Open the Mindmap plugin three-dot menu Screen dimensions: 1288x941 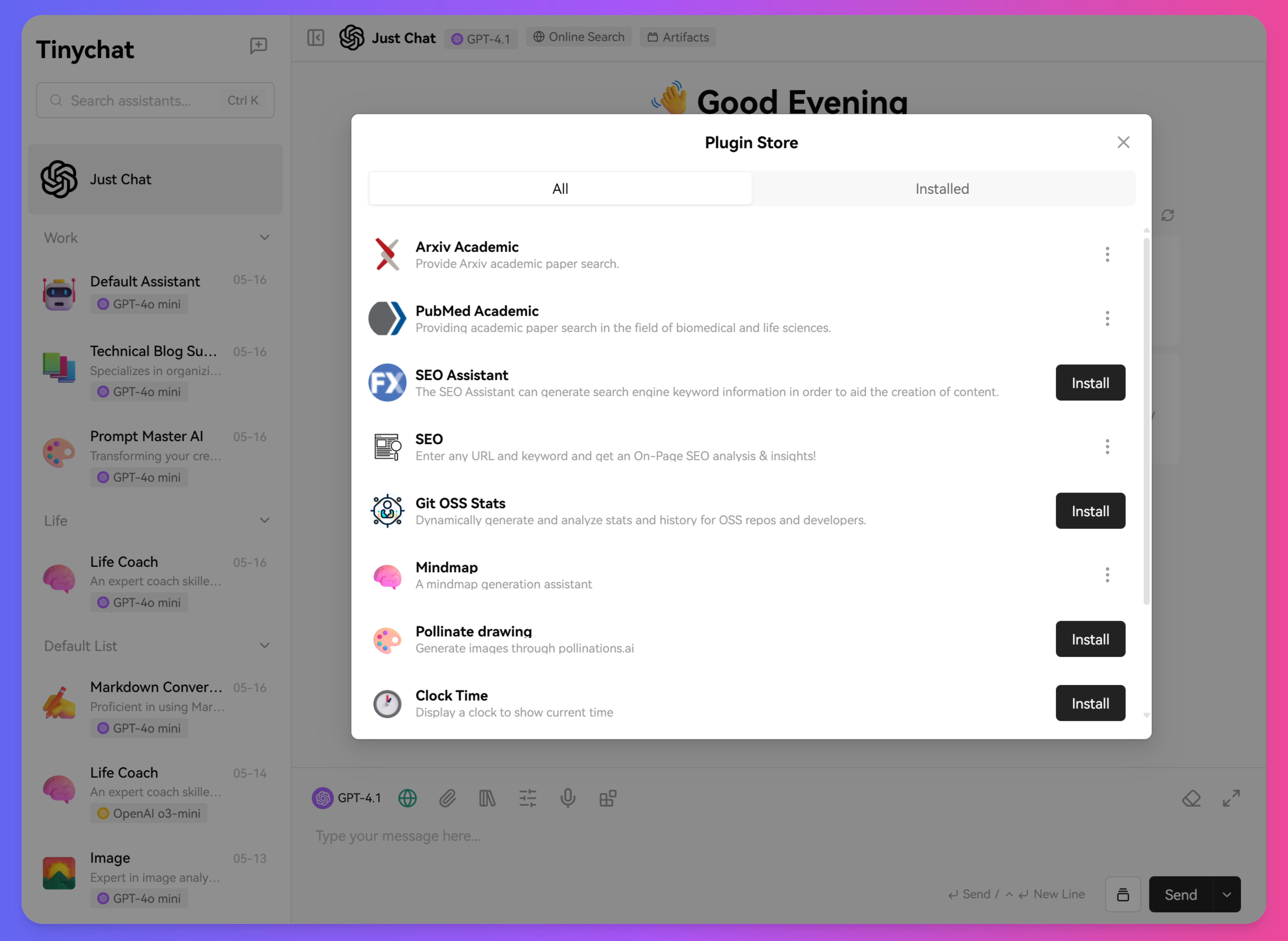pos(1107,575)
